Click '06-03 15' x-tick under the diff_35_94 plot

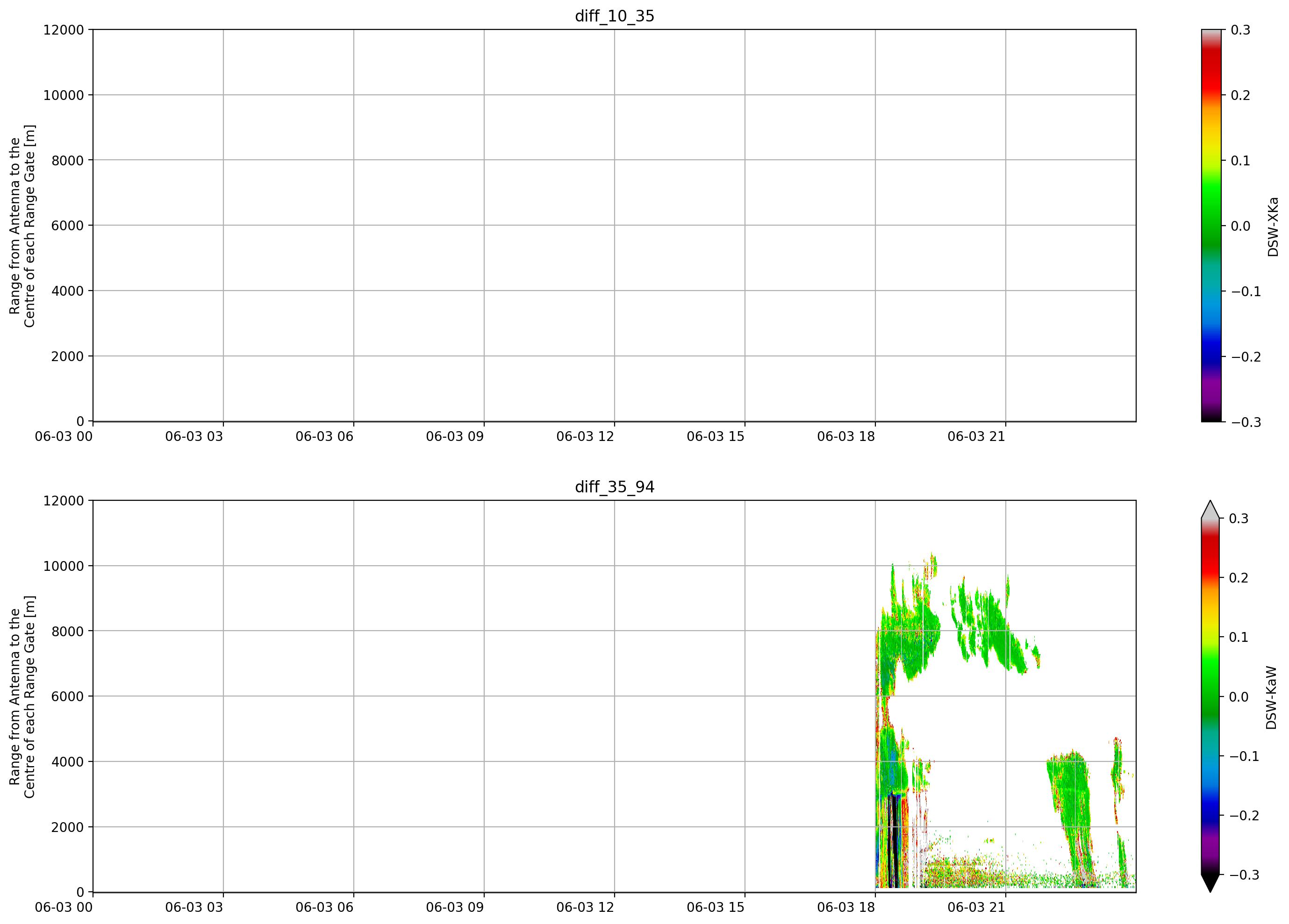(x=716, y=908)
